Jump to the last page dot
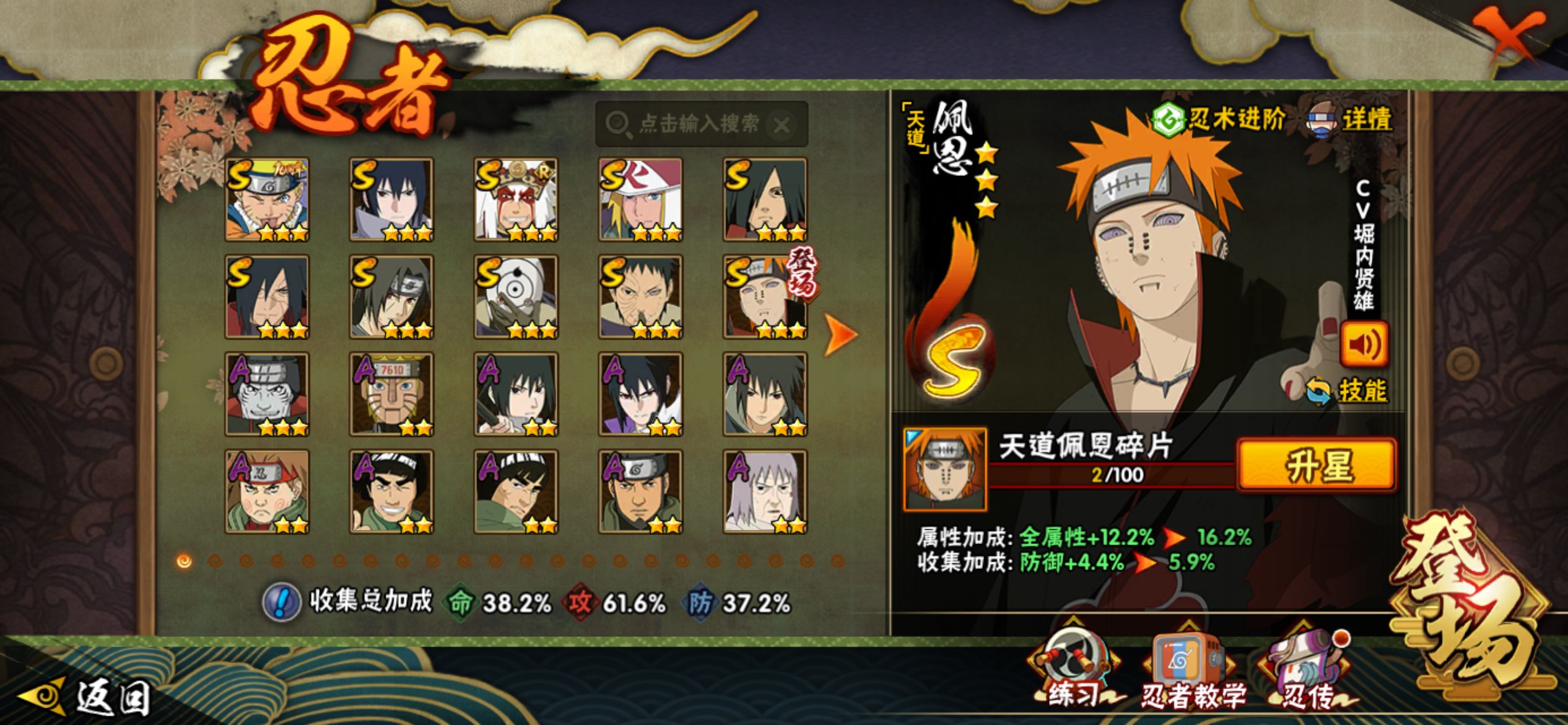The image size is (1568, 725). (x=837, y=561)
